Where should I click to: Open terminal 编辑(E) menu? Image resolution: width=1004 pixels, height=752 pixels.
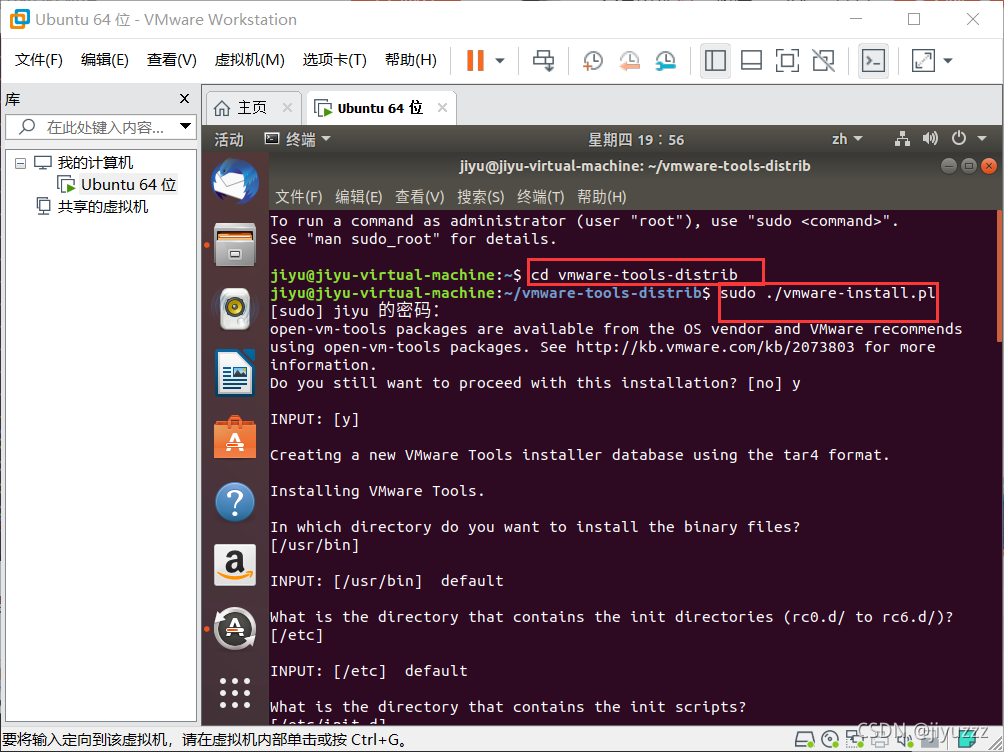click(359, 196)
